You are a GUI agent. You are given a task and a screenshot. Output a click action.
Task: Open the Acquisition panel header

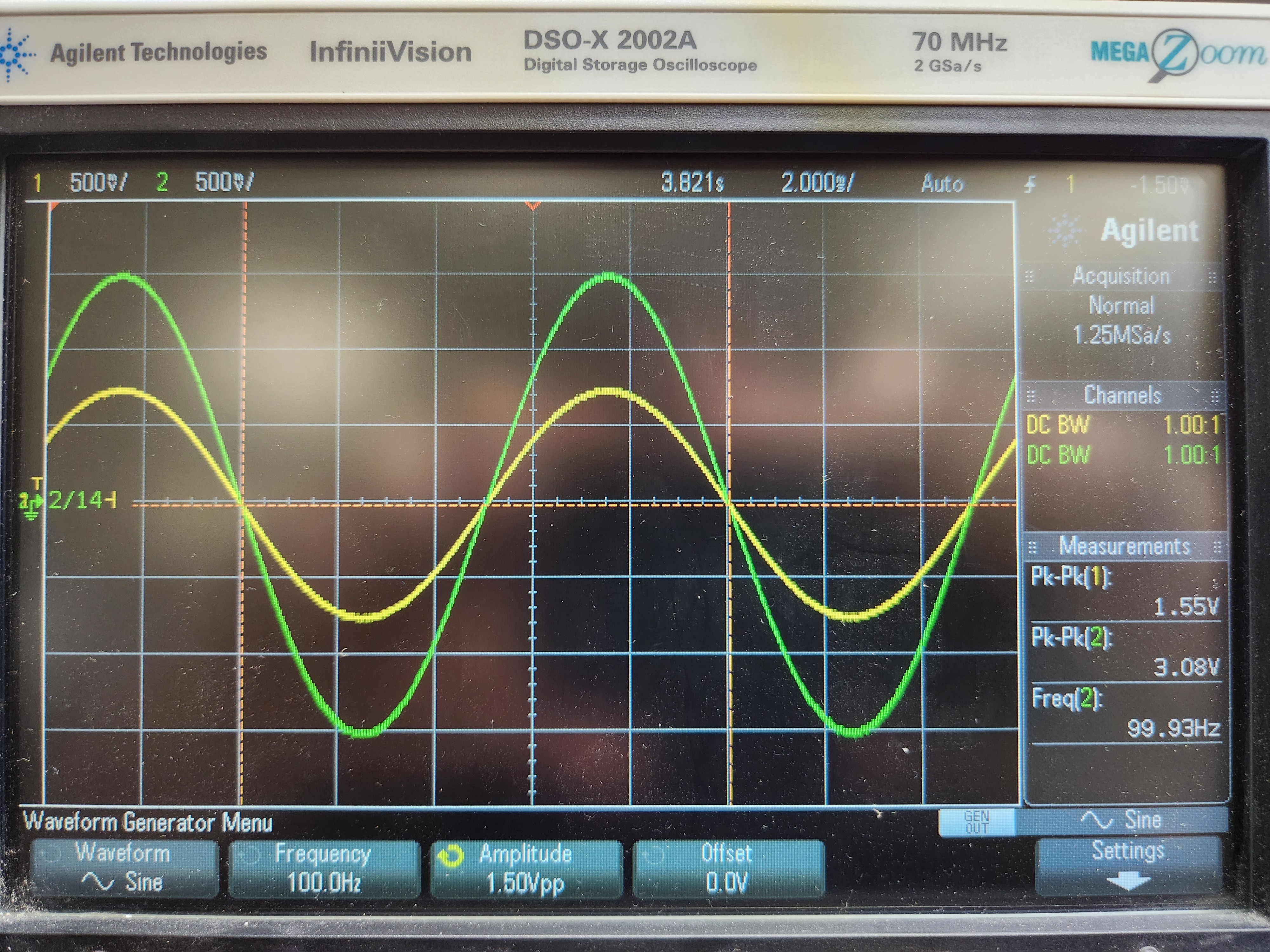1121,277
